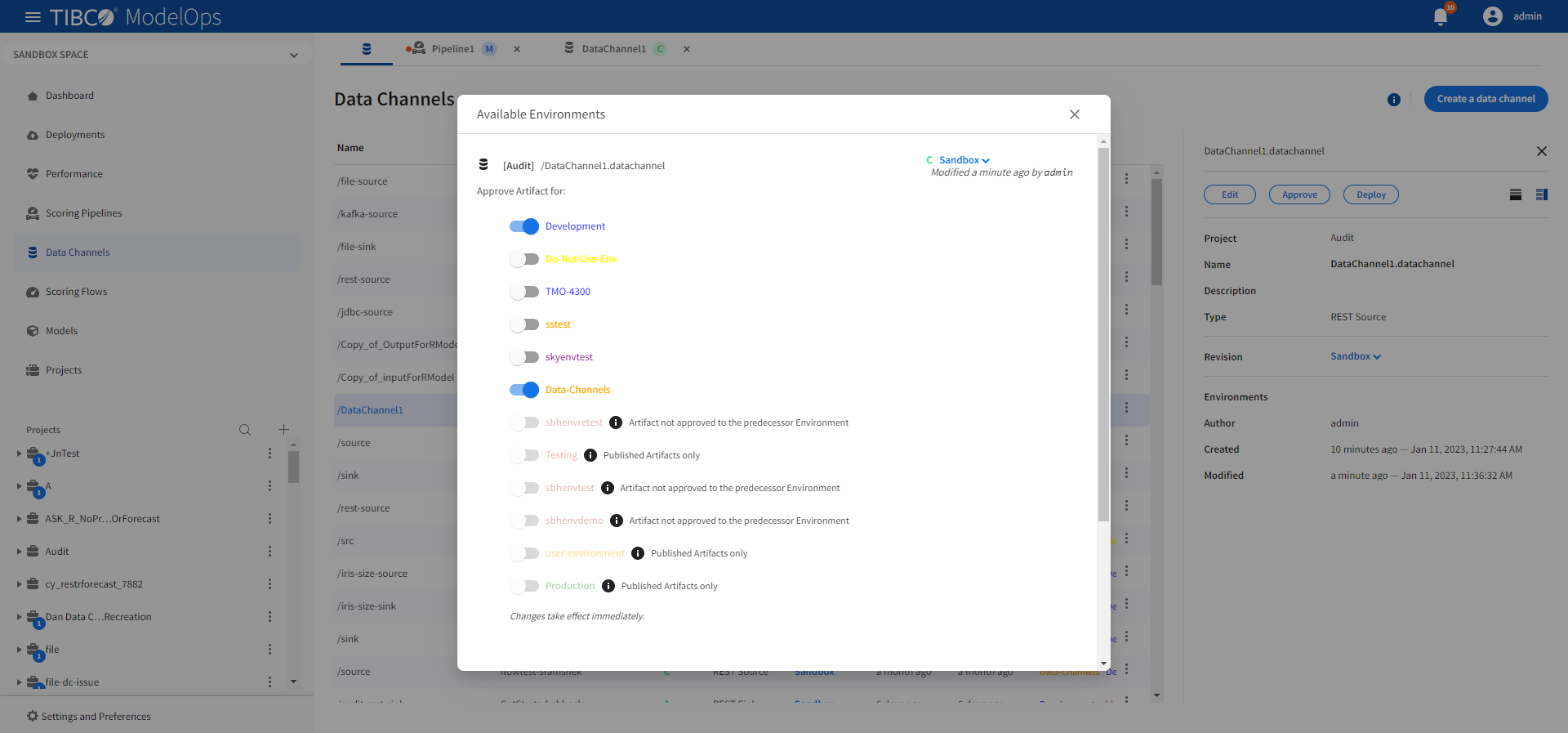Open the Revision Sandbox dropdown in details panel
1568x733 pixels.
point(1356,356)
